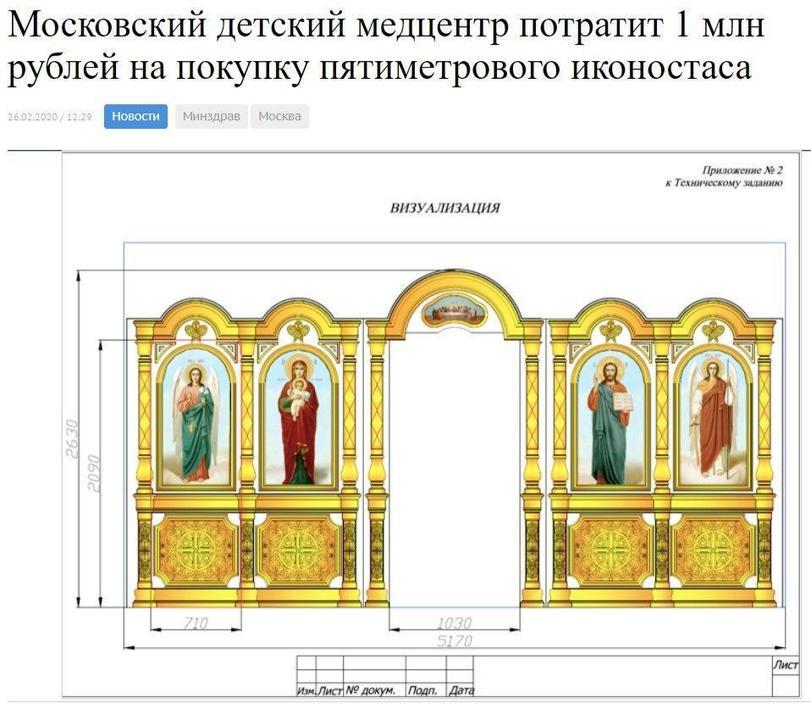Screen dimensions: 811x709
Task: Click the Лист cell at the drawing's right edge
Action: 786,665
